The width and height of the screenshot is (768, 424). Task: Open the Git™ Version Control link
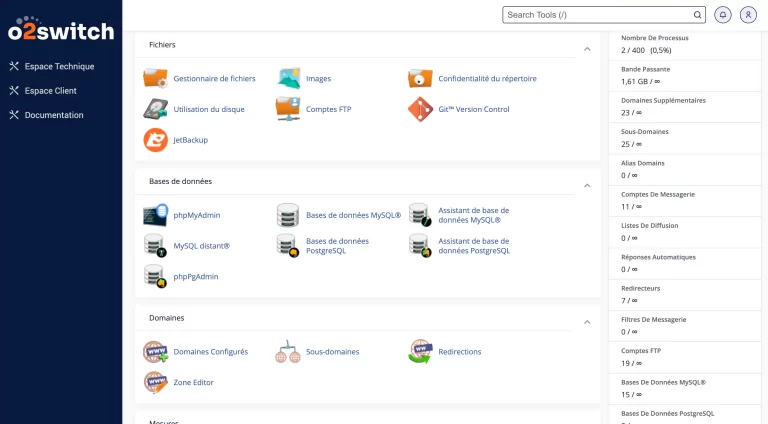474,109
